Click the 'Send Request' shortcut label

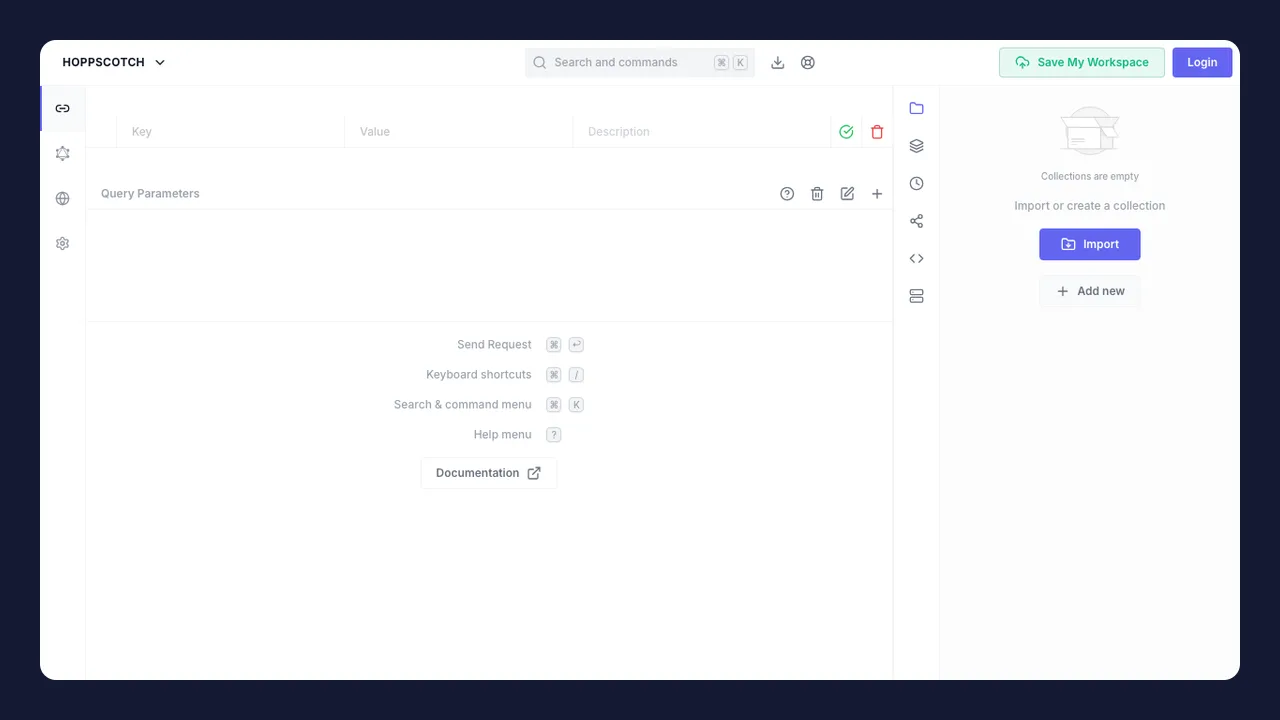[494, 344]
